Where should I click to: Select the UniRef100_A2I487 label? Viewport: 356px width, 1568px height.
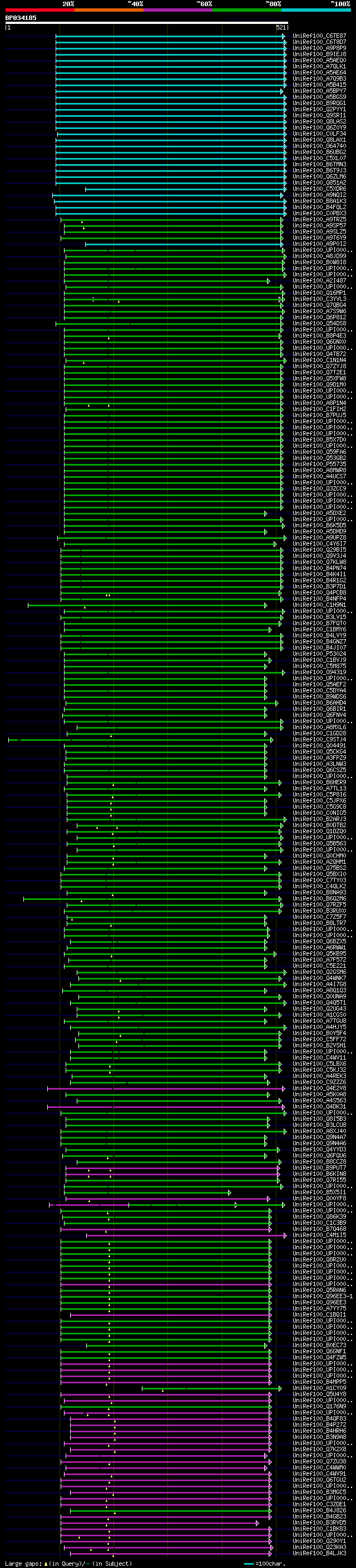click(319, 280)
